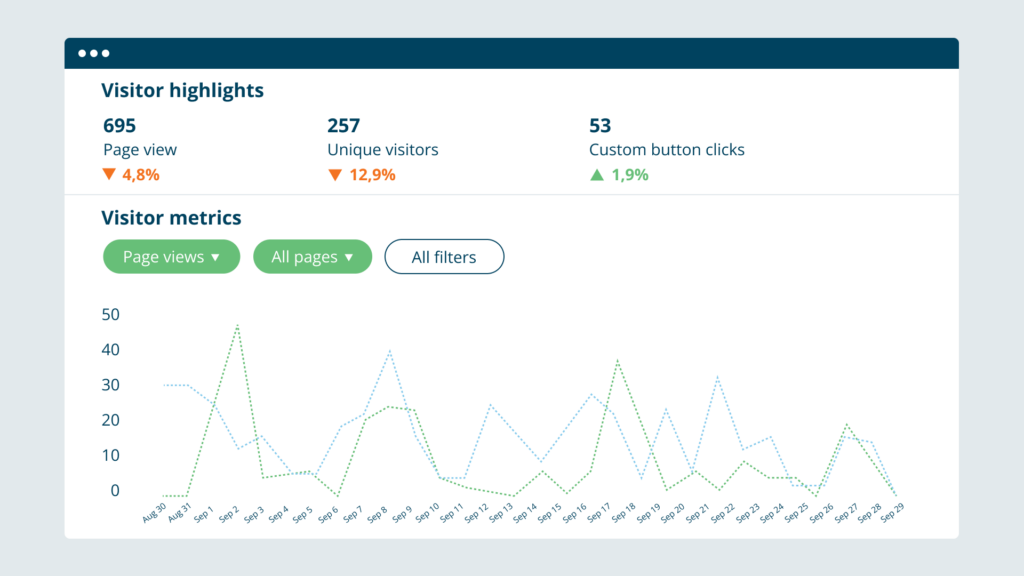
Task: Select the Visitor metrics section header
Action: (171, 218)
